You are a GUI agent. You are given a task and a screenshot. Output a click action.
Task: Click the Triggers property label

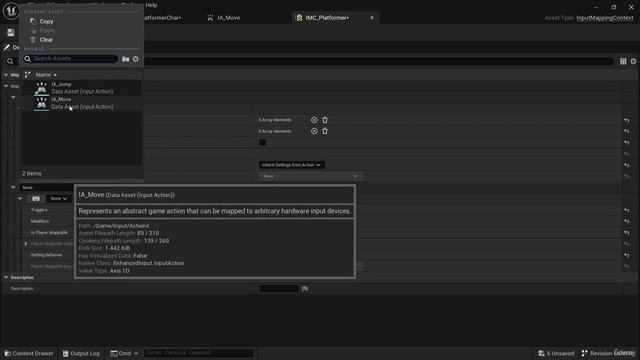(x=39, y=210)
